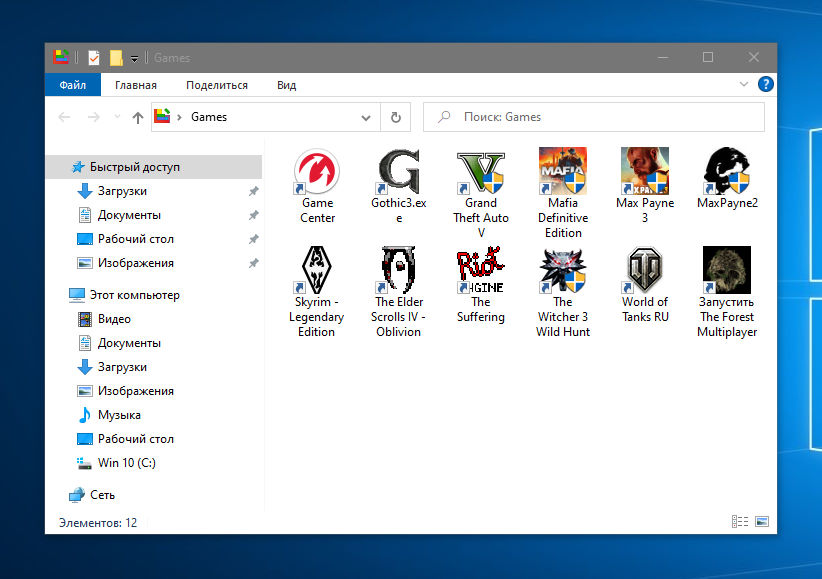Open the recent locations dropdown arrow
The image size is (822, 579).
[x=117, y=116]
